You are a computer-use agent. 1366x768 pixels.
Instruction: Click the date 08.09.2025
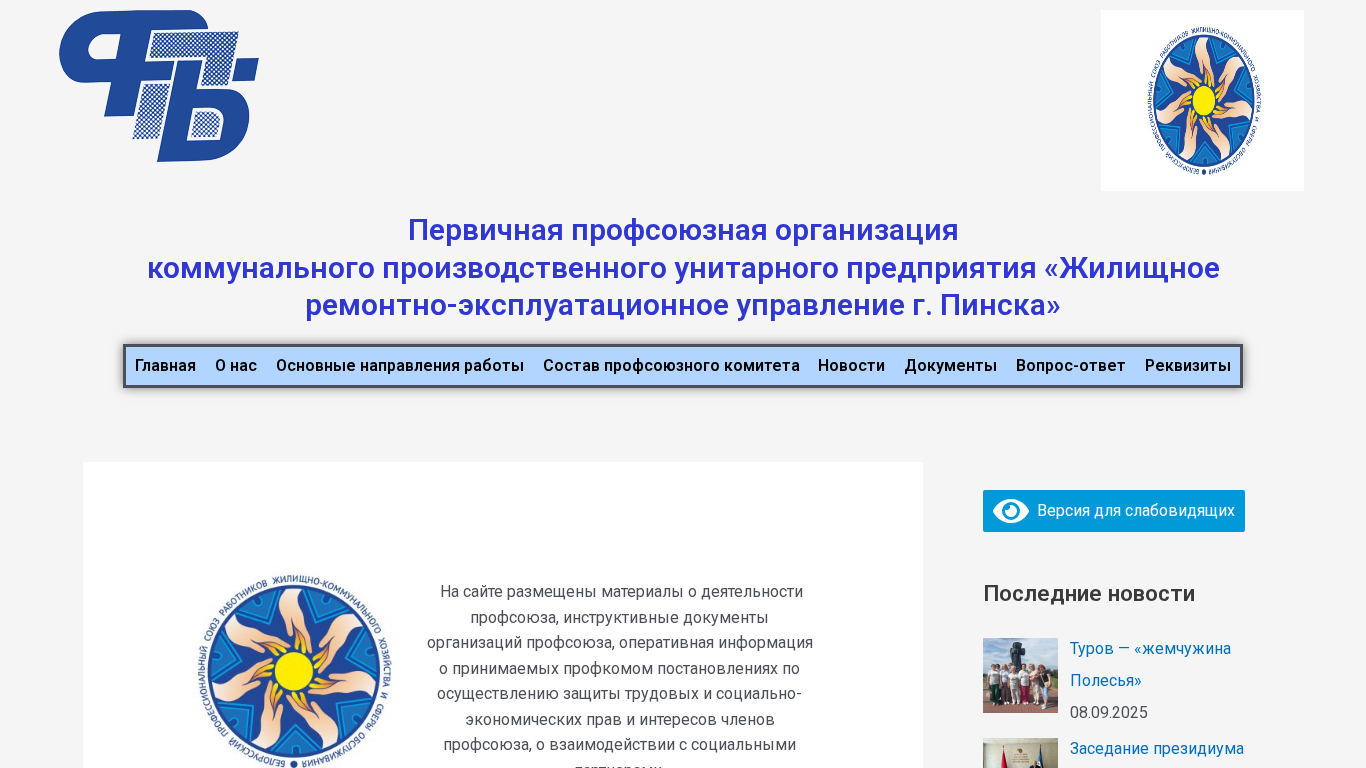tap(1109, 713)
